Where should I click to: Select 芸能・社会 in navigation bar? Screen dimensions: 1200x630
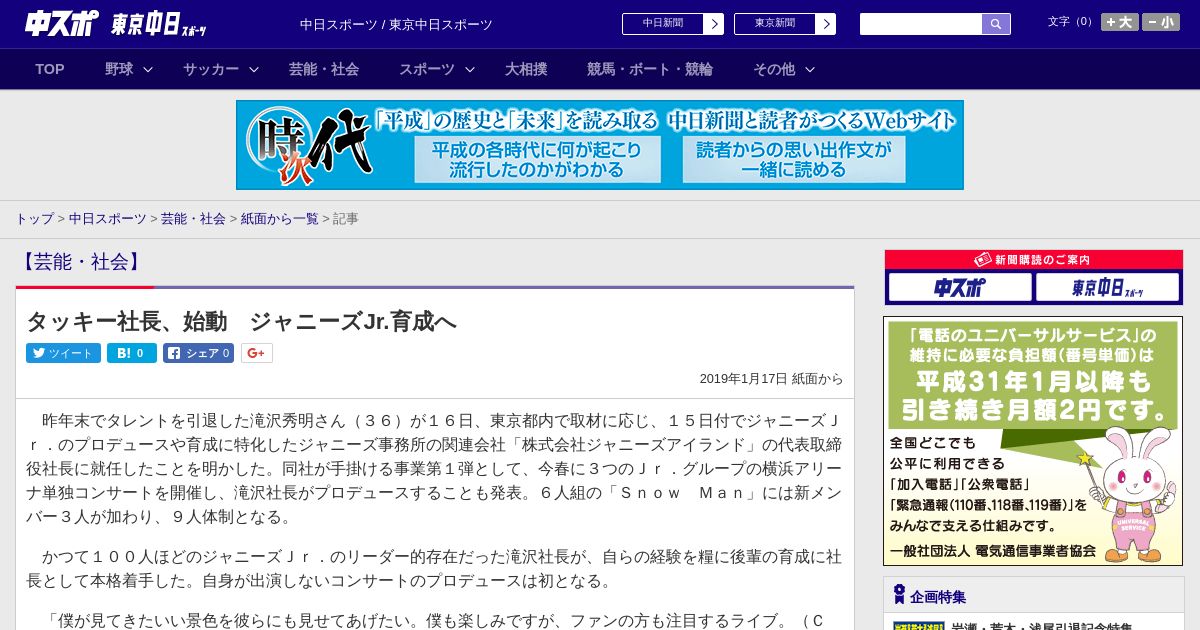324,69
